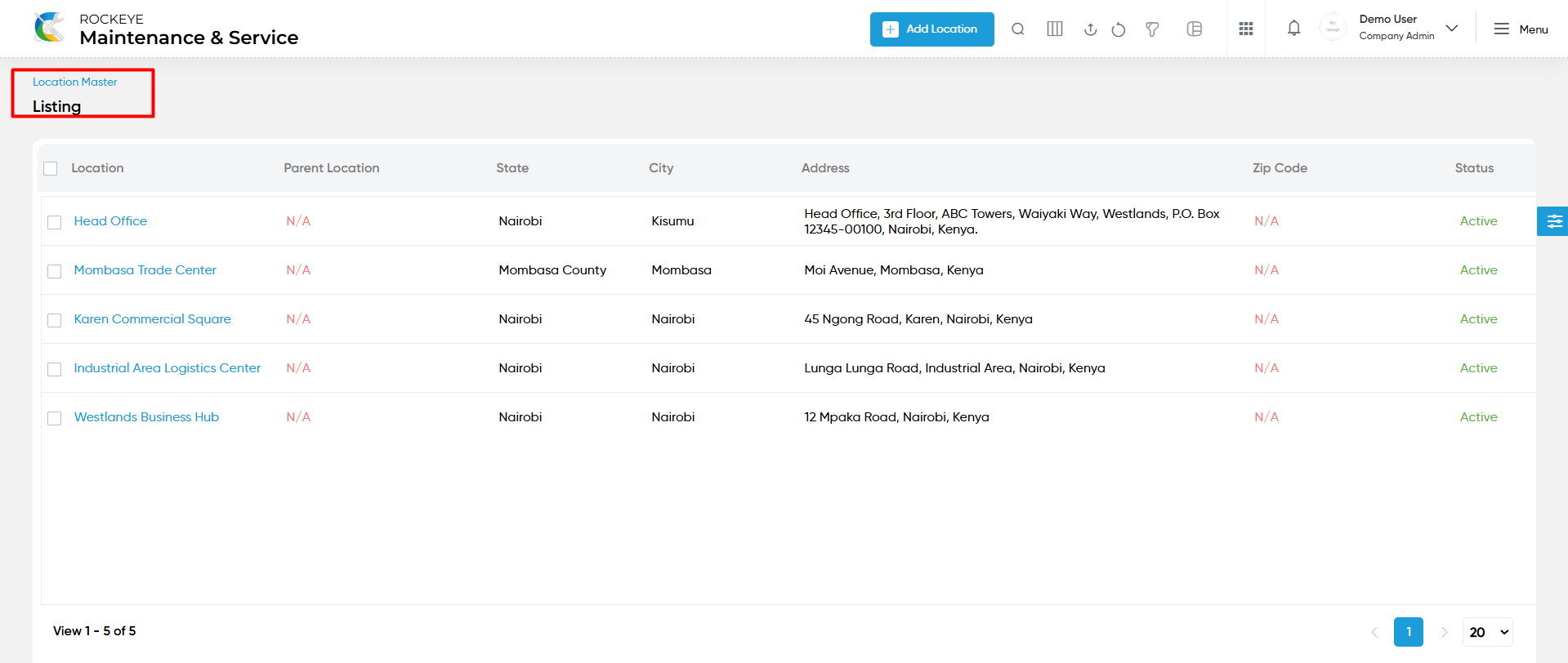
Task: Open the side settings sliders panel
Action: tap(1553, 221)
